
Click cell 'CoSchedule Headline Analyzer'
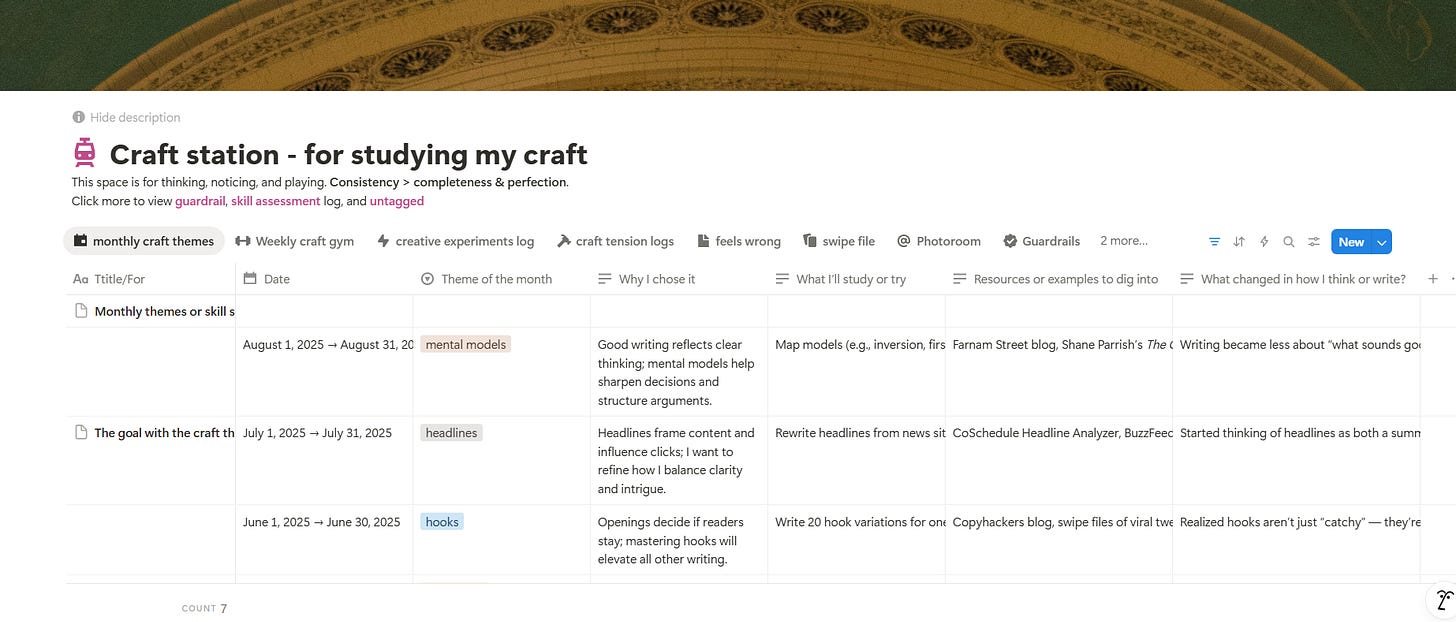[x=1058, y=460]
